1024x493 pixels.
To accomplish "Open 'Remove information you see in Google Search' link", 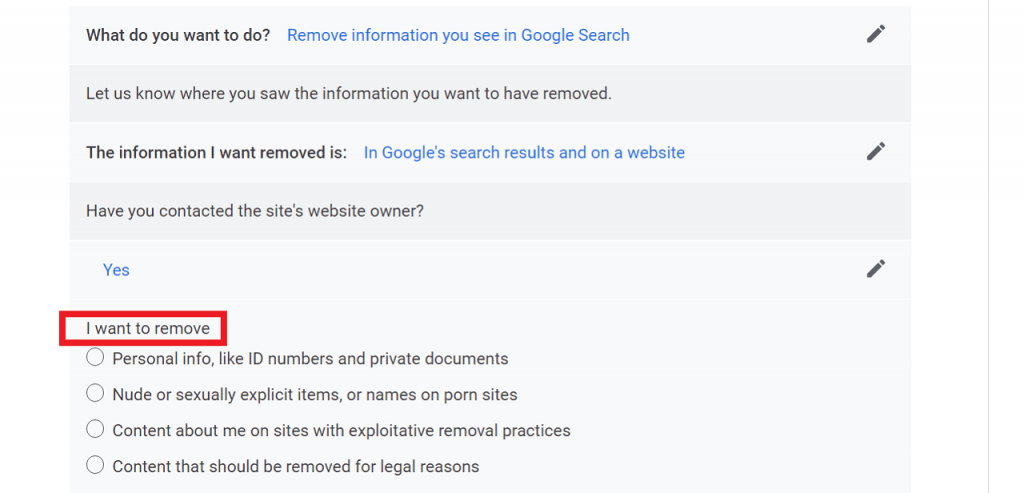I will click(x=458, y=35).
